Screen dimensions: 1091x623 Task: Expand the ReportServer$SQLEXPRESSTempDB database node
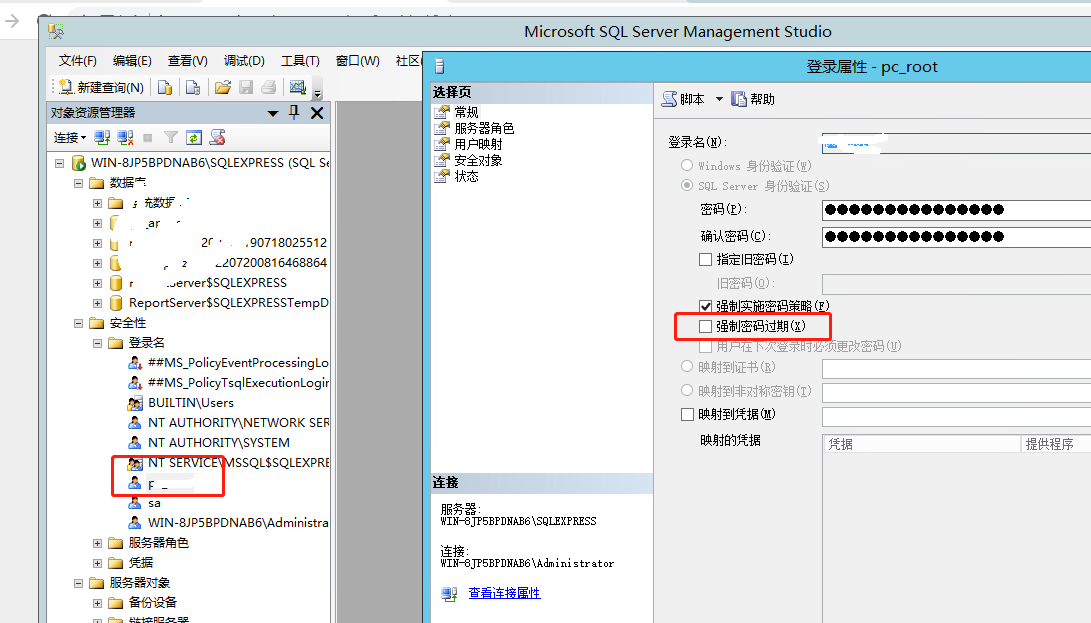[x=97, y=303]
